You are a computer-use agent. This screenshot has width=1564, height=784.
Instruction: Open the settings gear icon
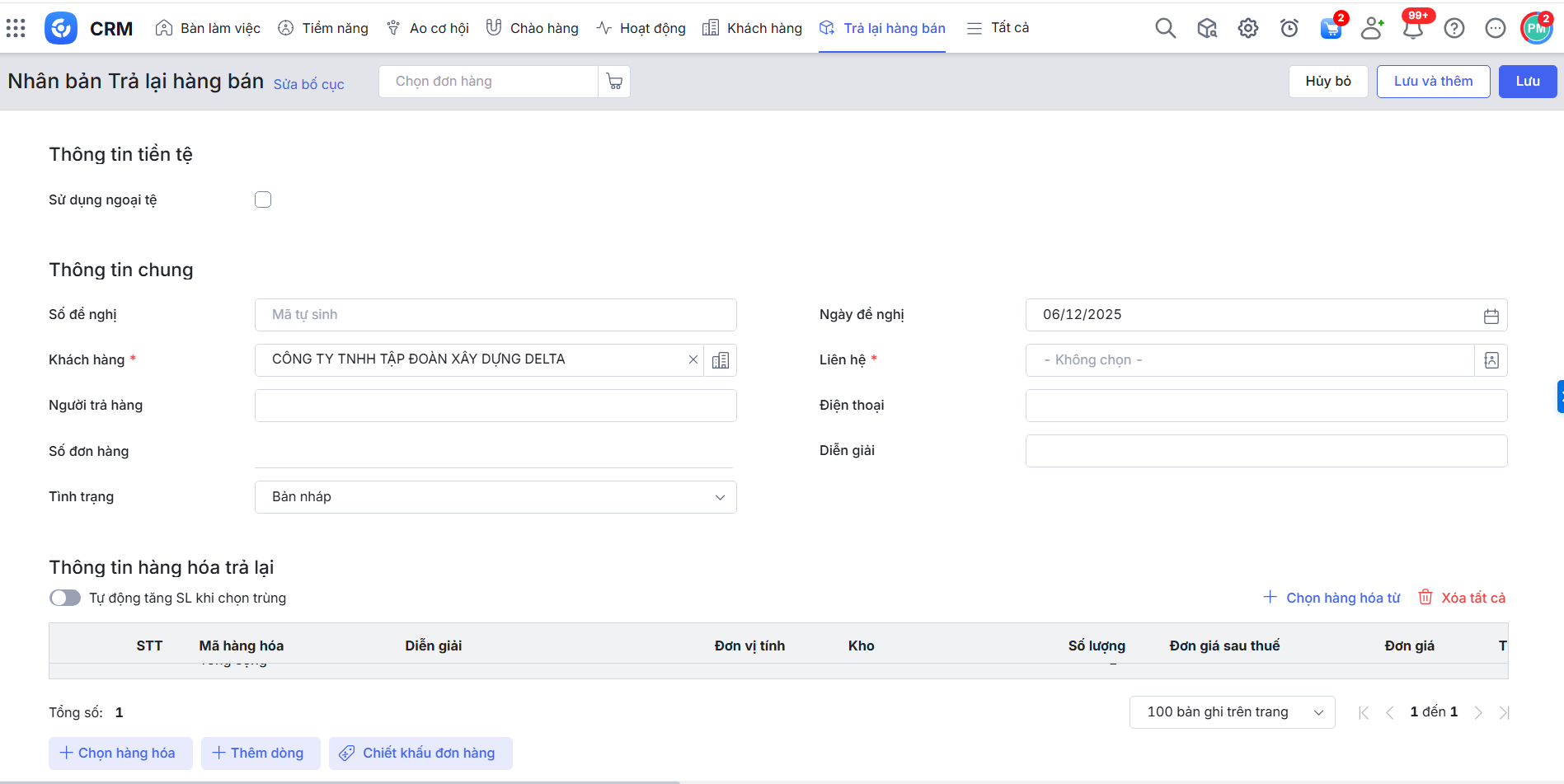pyautogui.click(x=1247, y=28)
